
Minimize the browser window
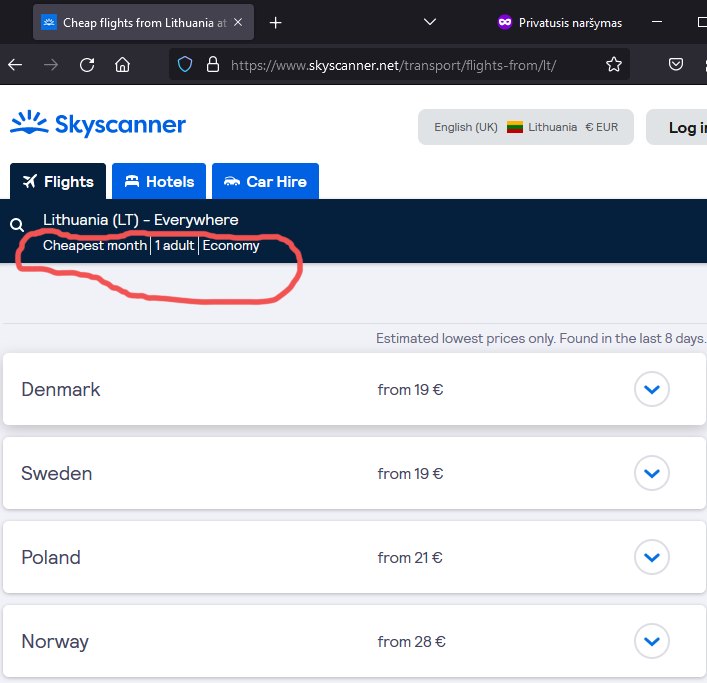coord(657,22)
